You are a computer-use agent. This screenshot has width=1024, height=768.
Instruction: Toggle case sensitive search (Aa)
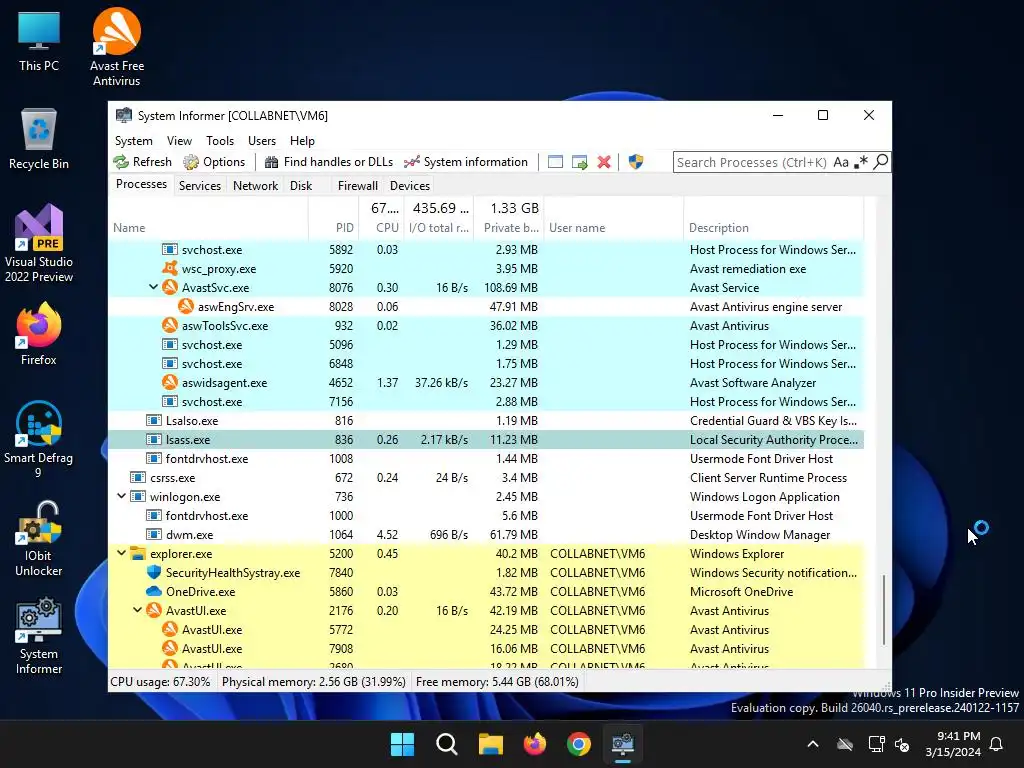coord(841,162)
